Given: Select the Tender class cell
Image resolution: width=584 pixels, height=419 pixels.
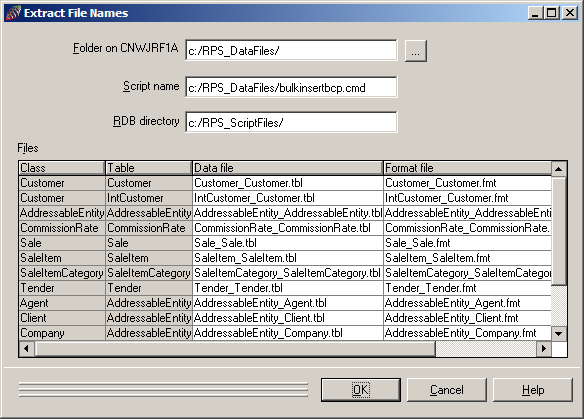Looking at the screenshot, I should tap(62, 288).
